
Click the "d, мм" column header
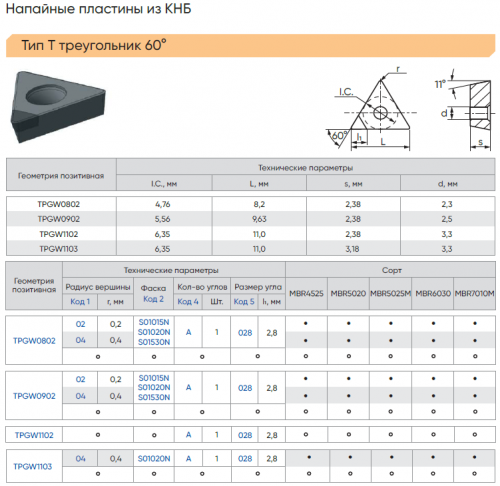448,183
